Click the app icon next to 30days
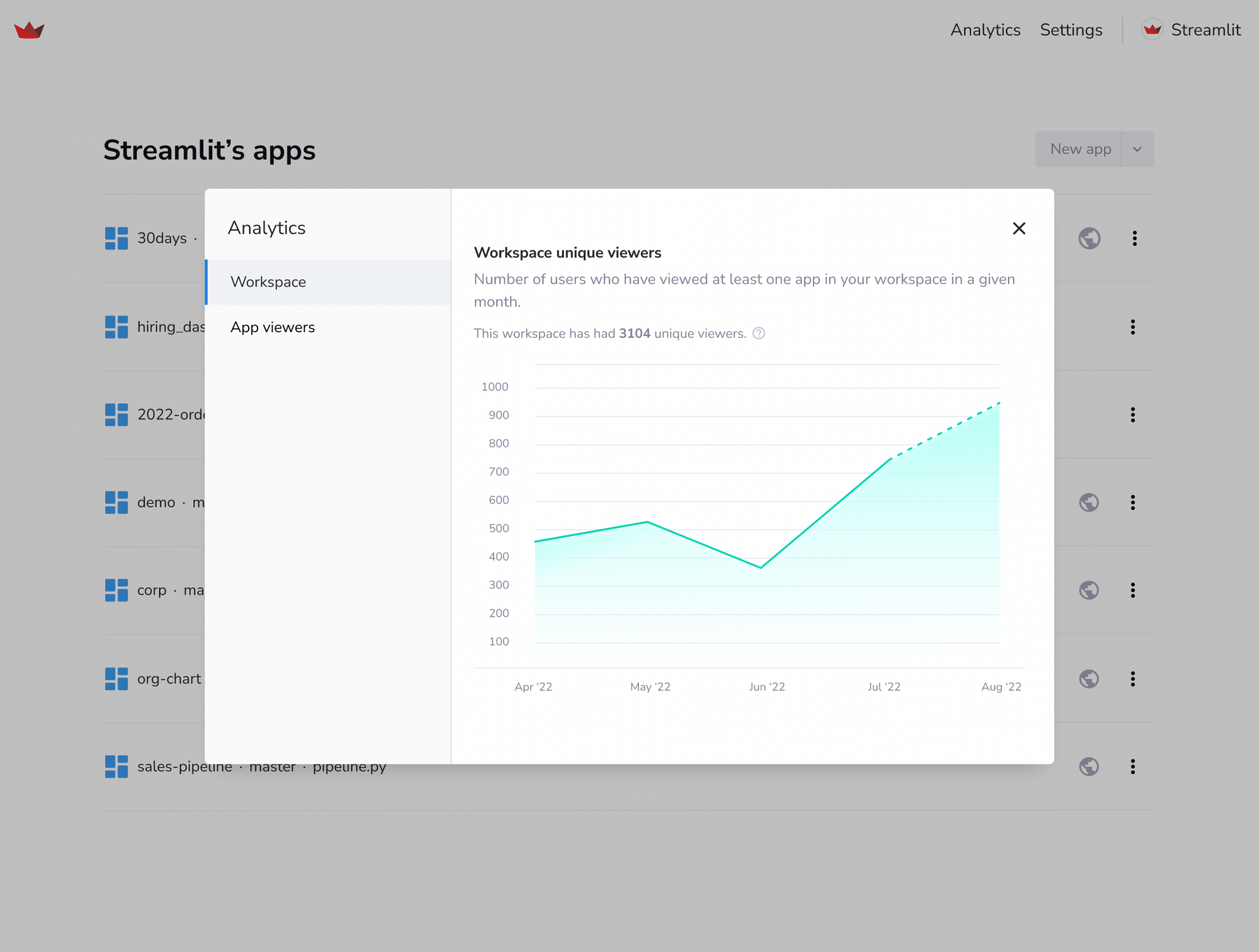1259x952 pixels. 116,238
